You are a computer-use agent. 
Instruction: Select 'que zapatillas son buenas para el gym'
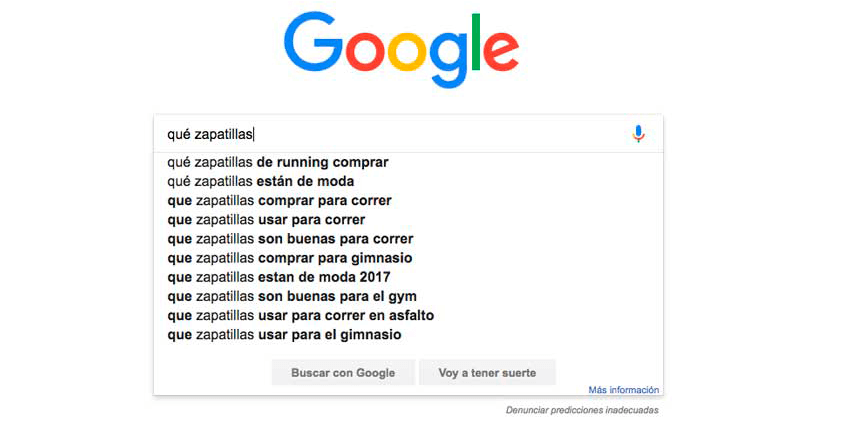pyautogui.click(x=292, y=296)
